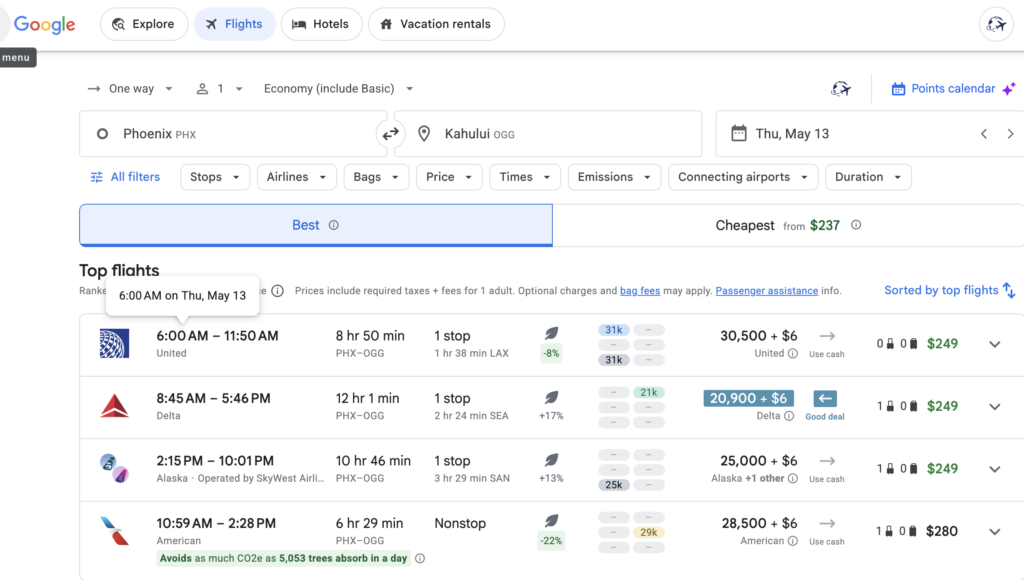Go to Vacation rentals tab

tap(436, 24)
